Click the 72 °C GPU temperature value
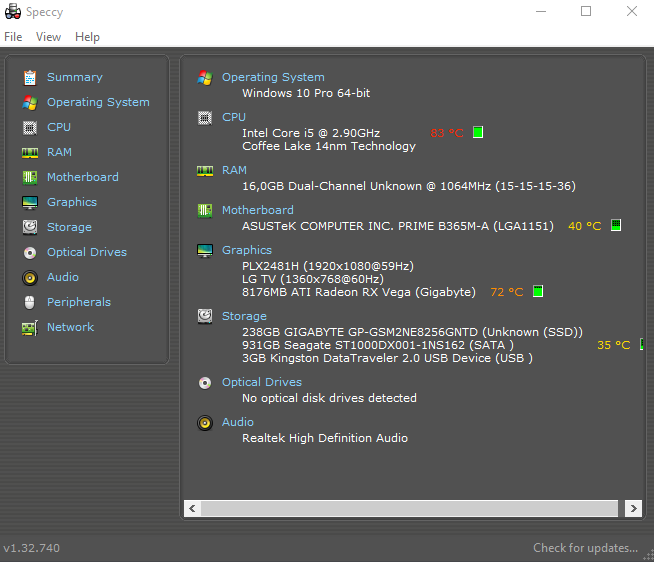The image size is (654, 562). [x=507, y=292]
